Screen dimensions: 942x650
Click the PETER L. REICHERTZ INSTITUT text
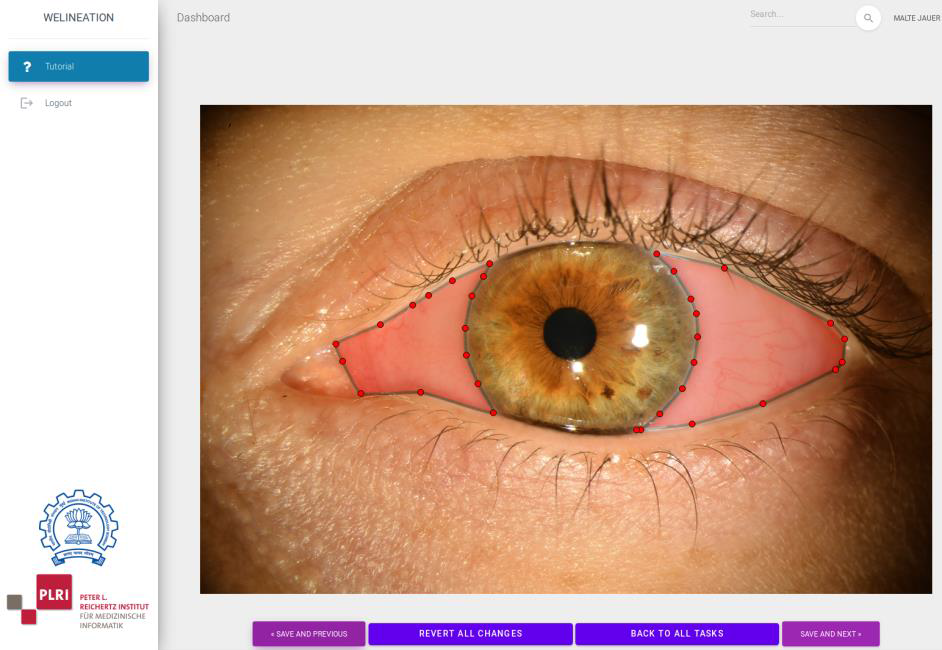point(114,603)
